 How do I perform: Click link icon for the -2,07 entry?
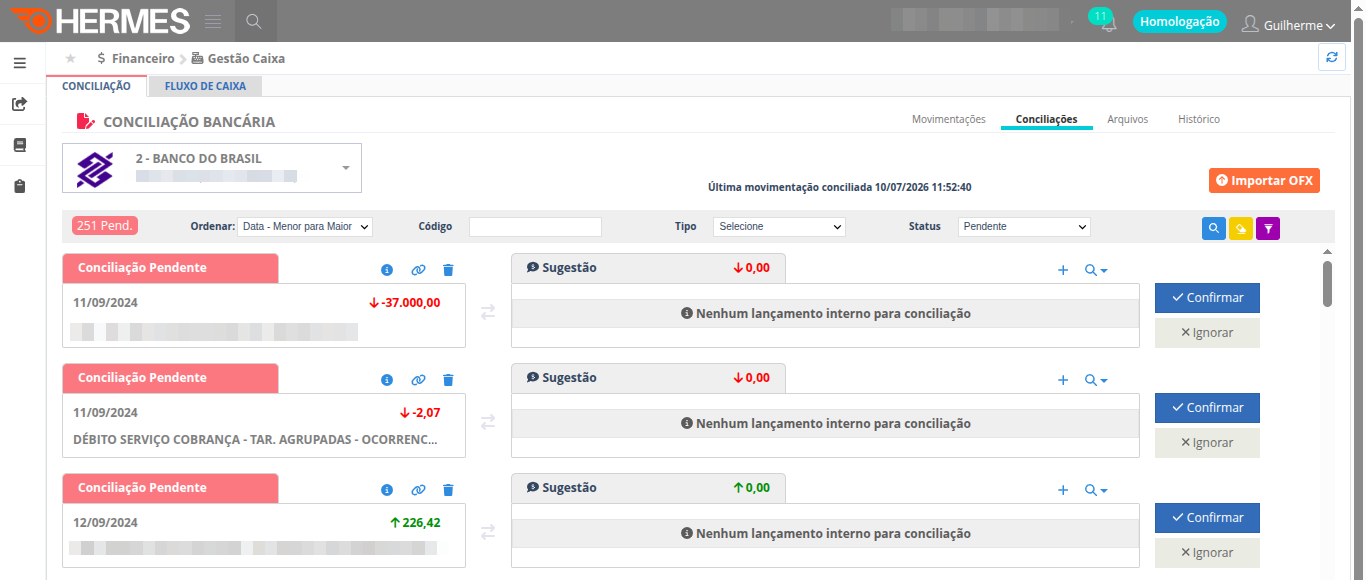pyautogui.click(x=418, y=380)
